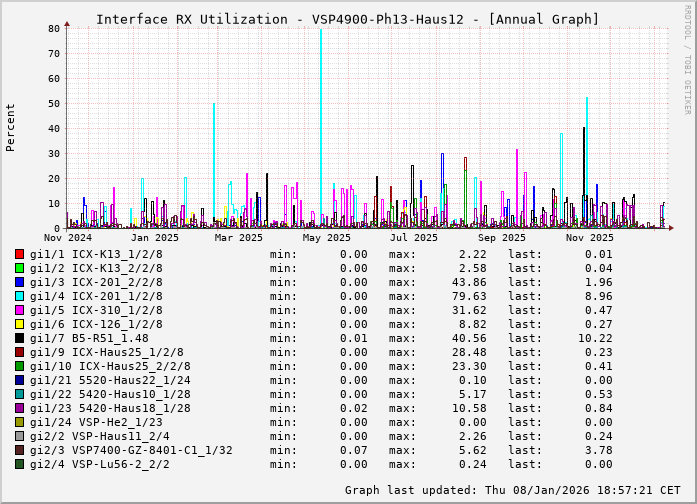The image size is (697, 504).
Task: Select the black gi1/7 B5-R51_1.48 swatch
Action: [x=20, y=338]
